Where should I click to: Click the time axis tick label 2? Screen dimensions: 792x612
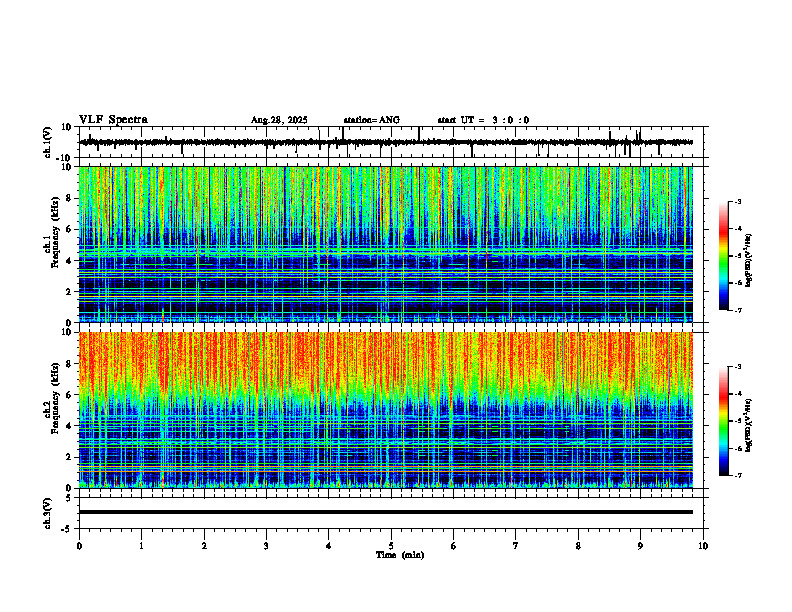(x=204, y=546)
